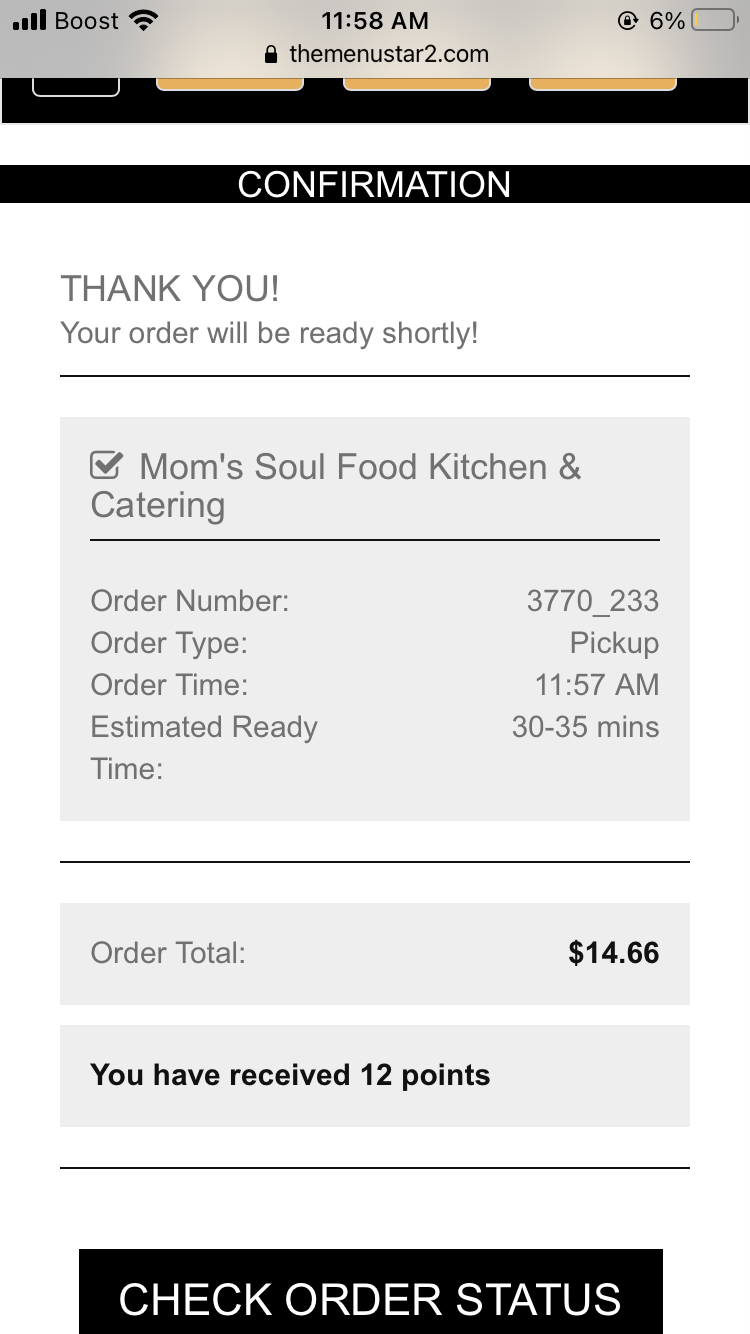This screenshot has height=1334, width=750.
Task: Click the padlock icon beside the URL
Action: point(269,55)
